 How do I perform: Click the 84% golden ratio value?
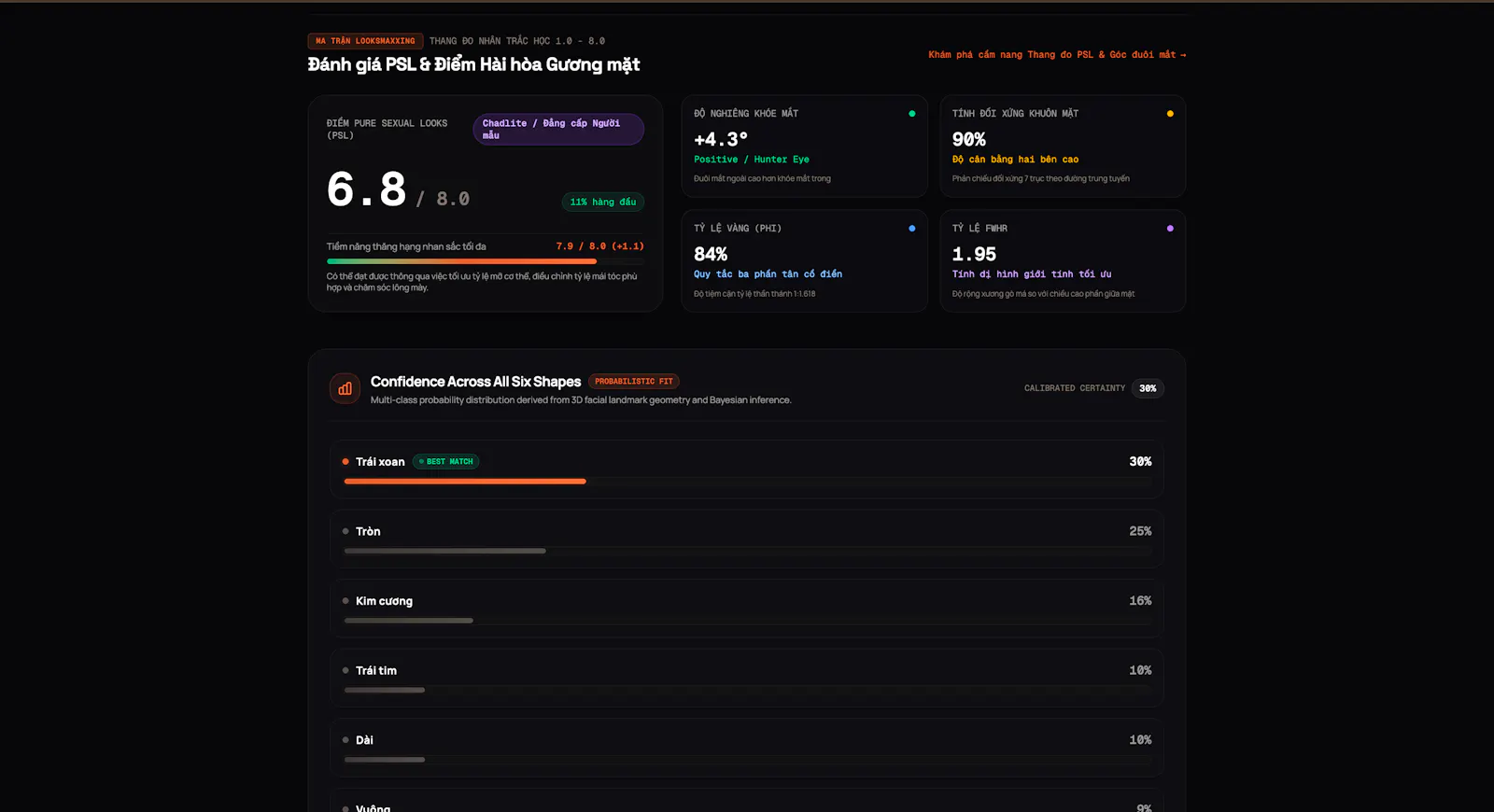point(711,254)
